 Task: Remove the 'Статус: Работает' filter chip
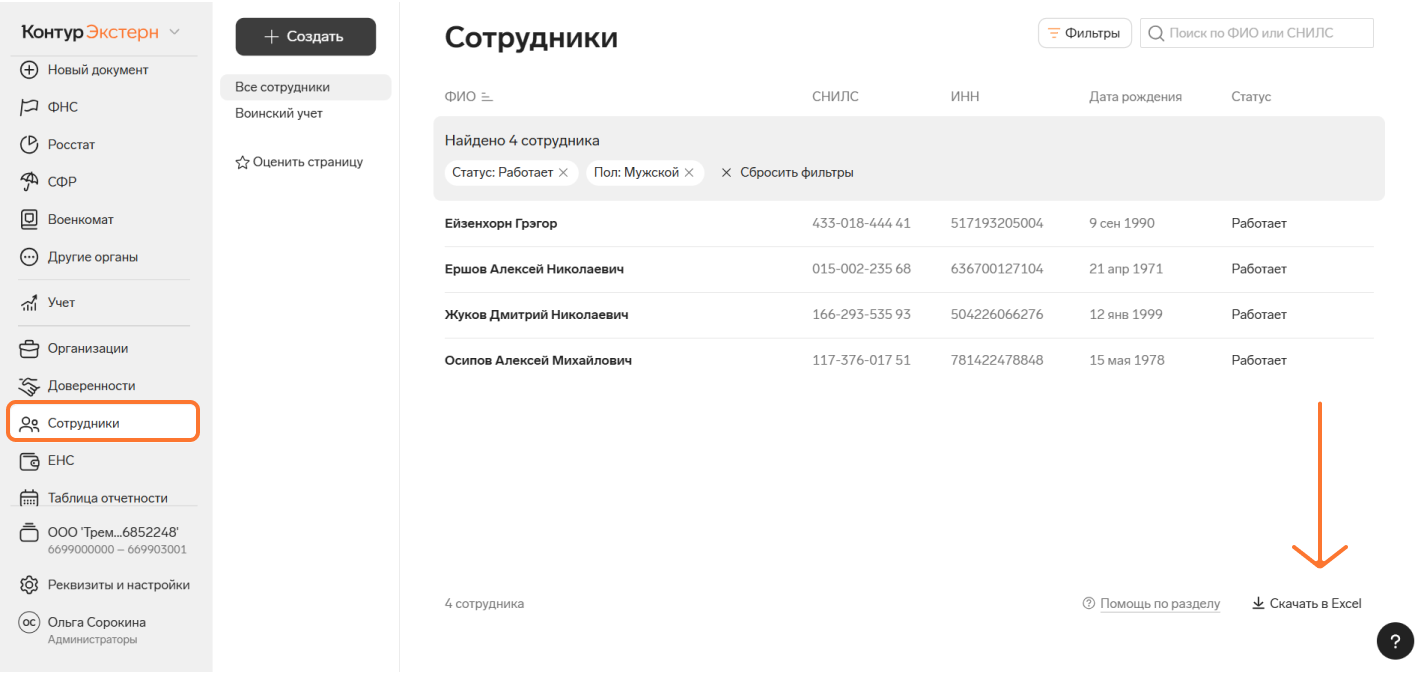pyautogui.click(x=563, y=173)
